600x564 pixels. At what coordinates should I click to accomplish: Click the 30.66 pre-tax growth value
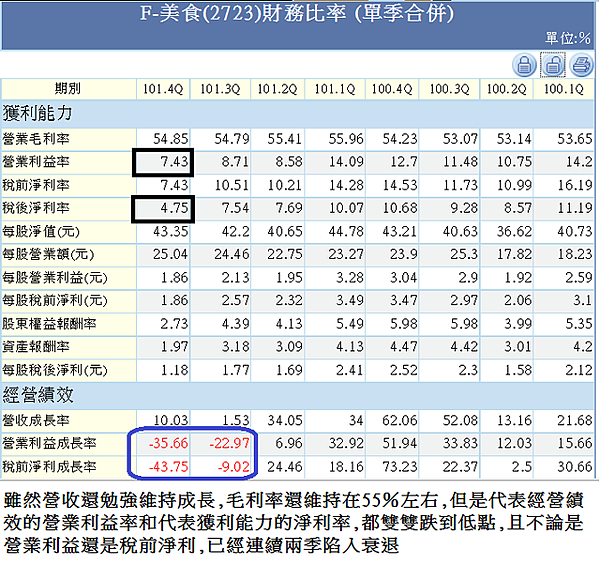click(575, 467)
